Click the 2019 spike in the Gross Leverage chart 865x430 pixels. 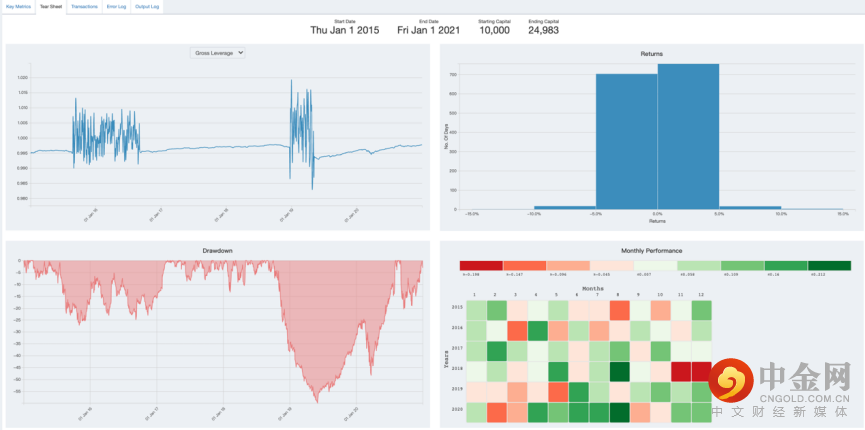pyautogui.click(x=291, y=83)
